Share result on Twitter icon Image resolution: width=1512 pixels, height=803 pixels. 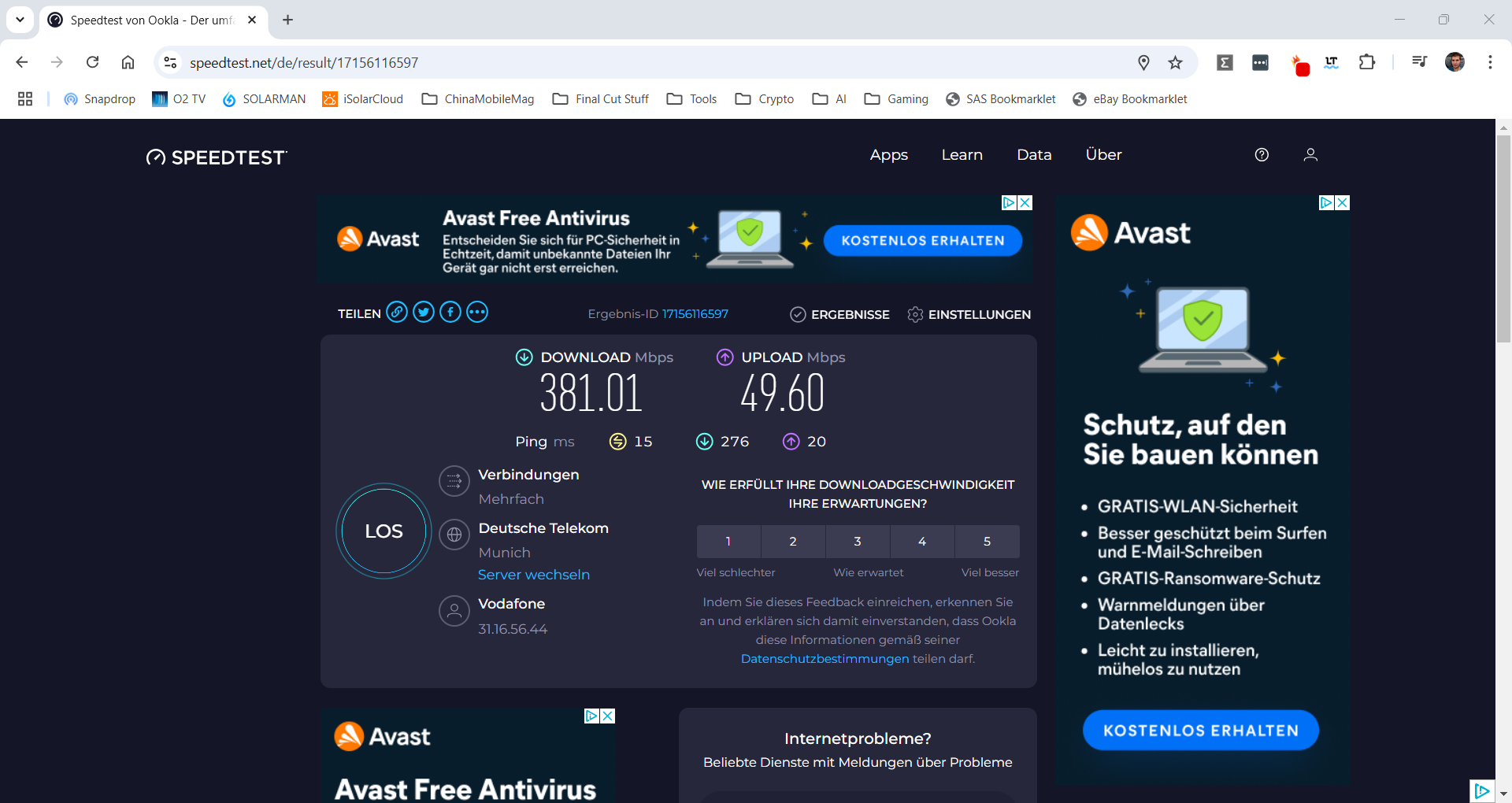click(x=424, y=313)
